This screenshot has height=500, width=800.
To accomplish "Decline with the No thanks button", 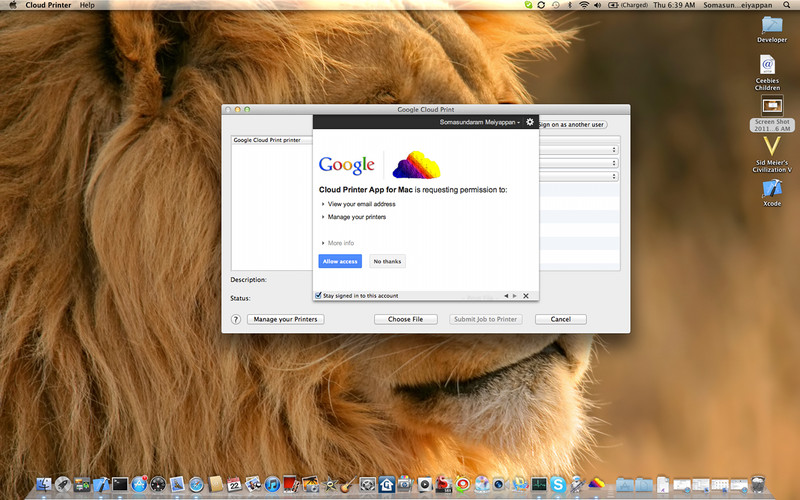I will [x=387, y=261].
